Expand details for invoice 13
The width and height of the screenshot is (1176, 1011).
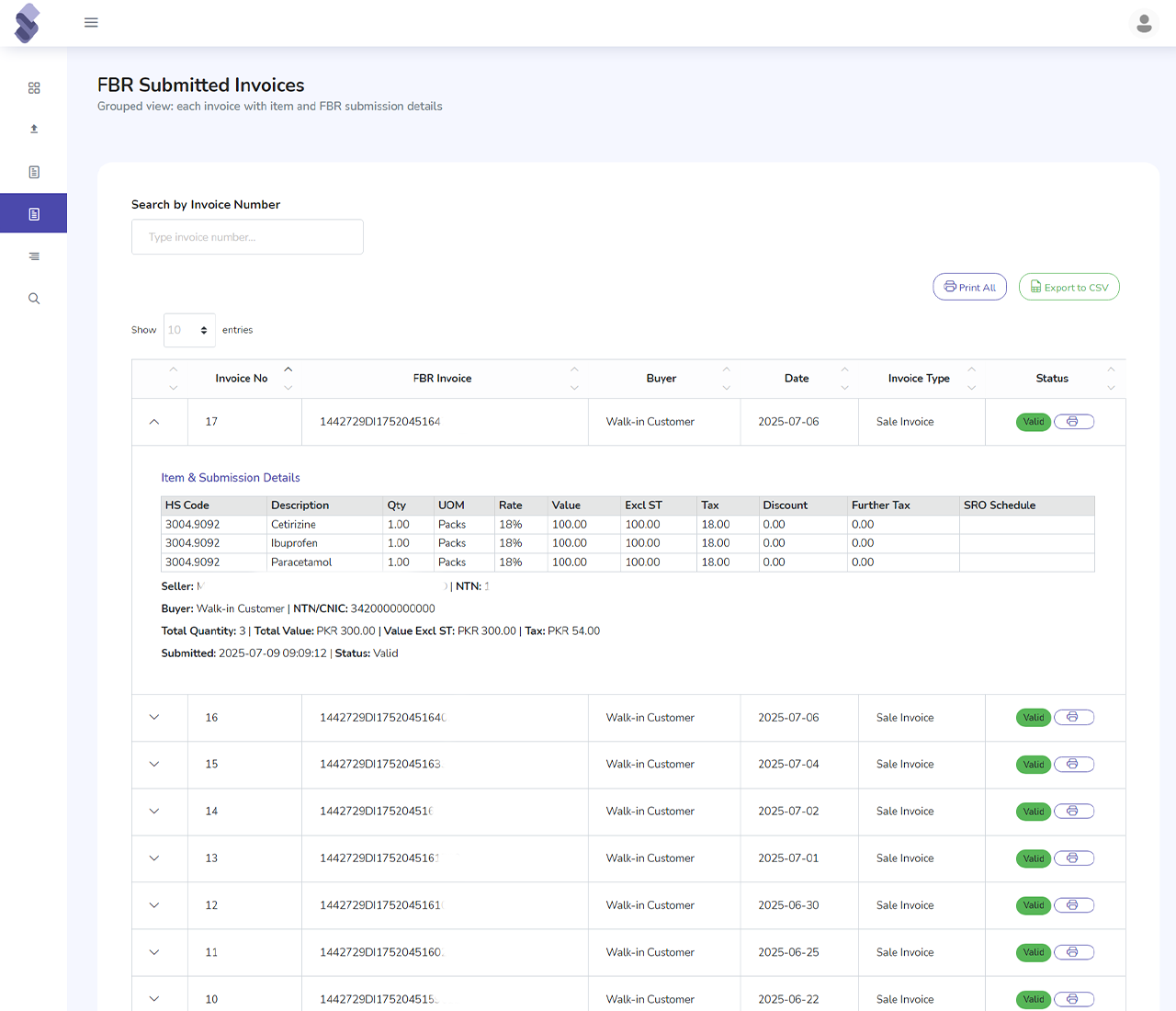(x=154, y=858)
